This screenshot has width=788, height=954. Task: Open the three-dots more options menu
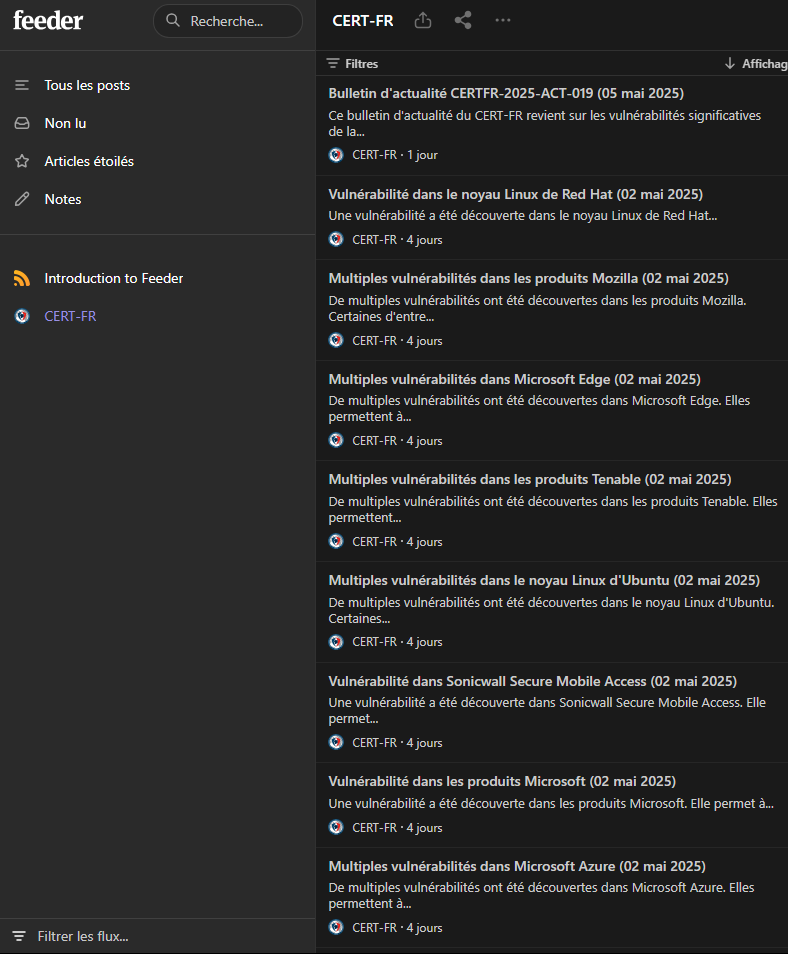point(503,20)
